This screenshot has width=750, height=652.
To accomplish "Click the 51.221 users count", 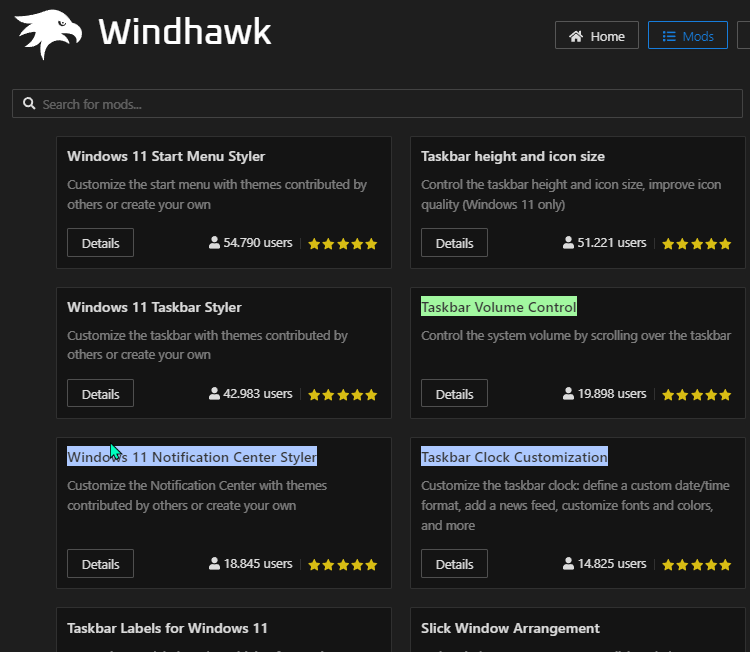I will click(x=612, y=243).
